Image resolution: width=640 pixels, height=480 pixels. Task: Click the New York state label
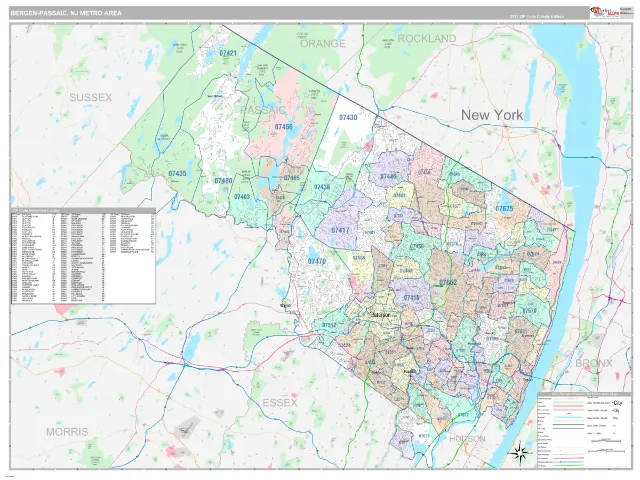tap(492, 115)
